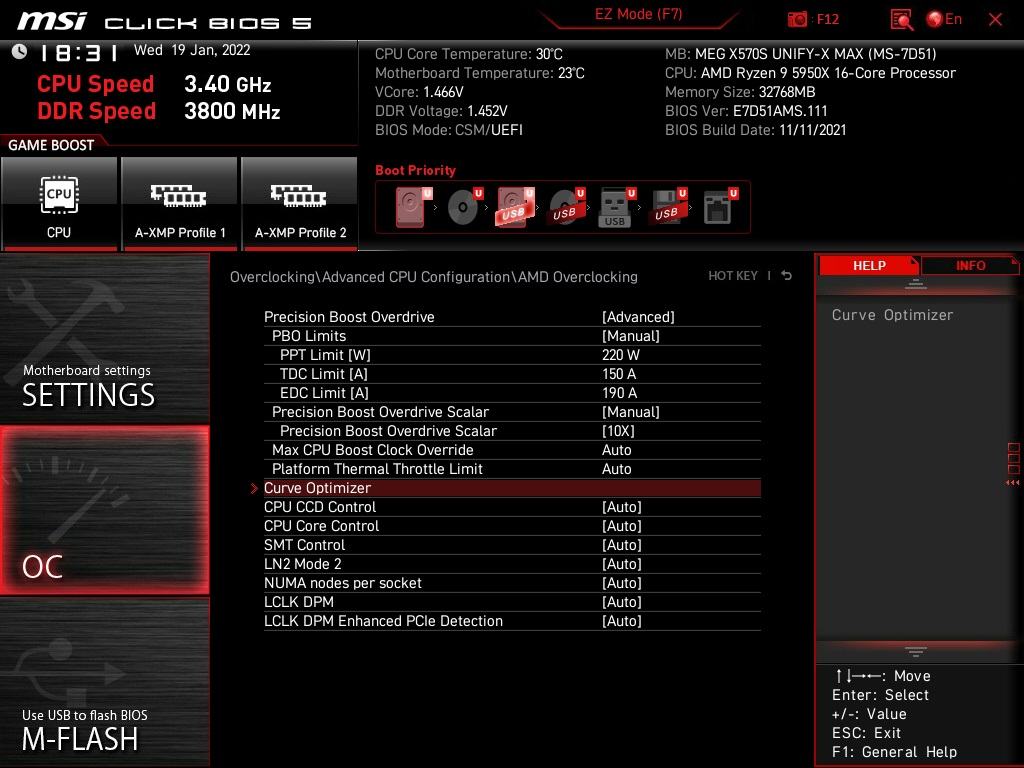The image size is (1024, 768).
Task: Select the optical disc boot device icon
Action: pos(465,207)
